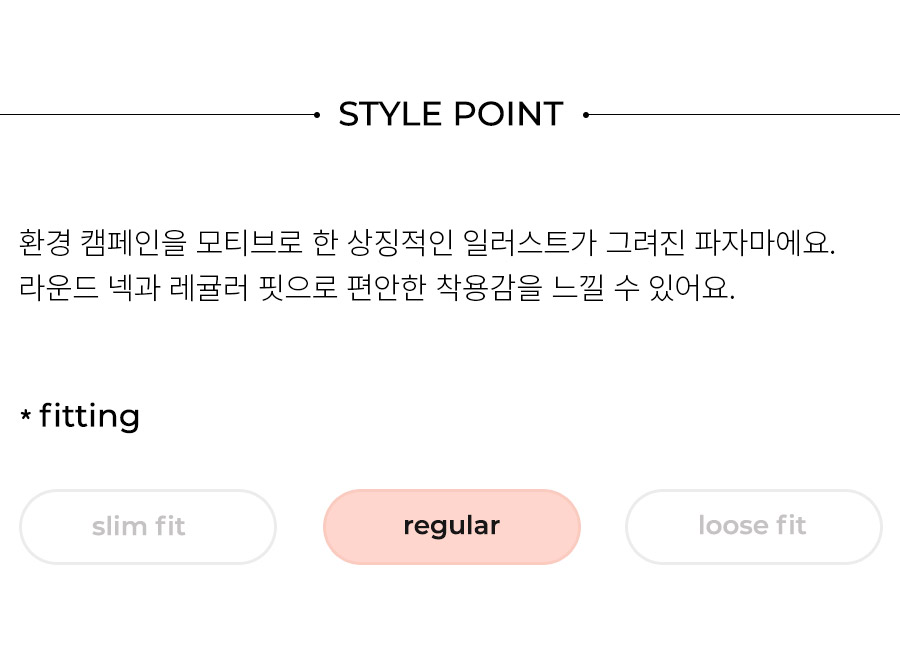Click the asterisk before fitting
Viewport: 900px width, 647px height.
[25, 414]
